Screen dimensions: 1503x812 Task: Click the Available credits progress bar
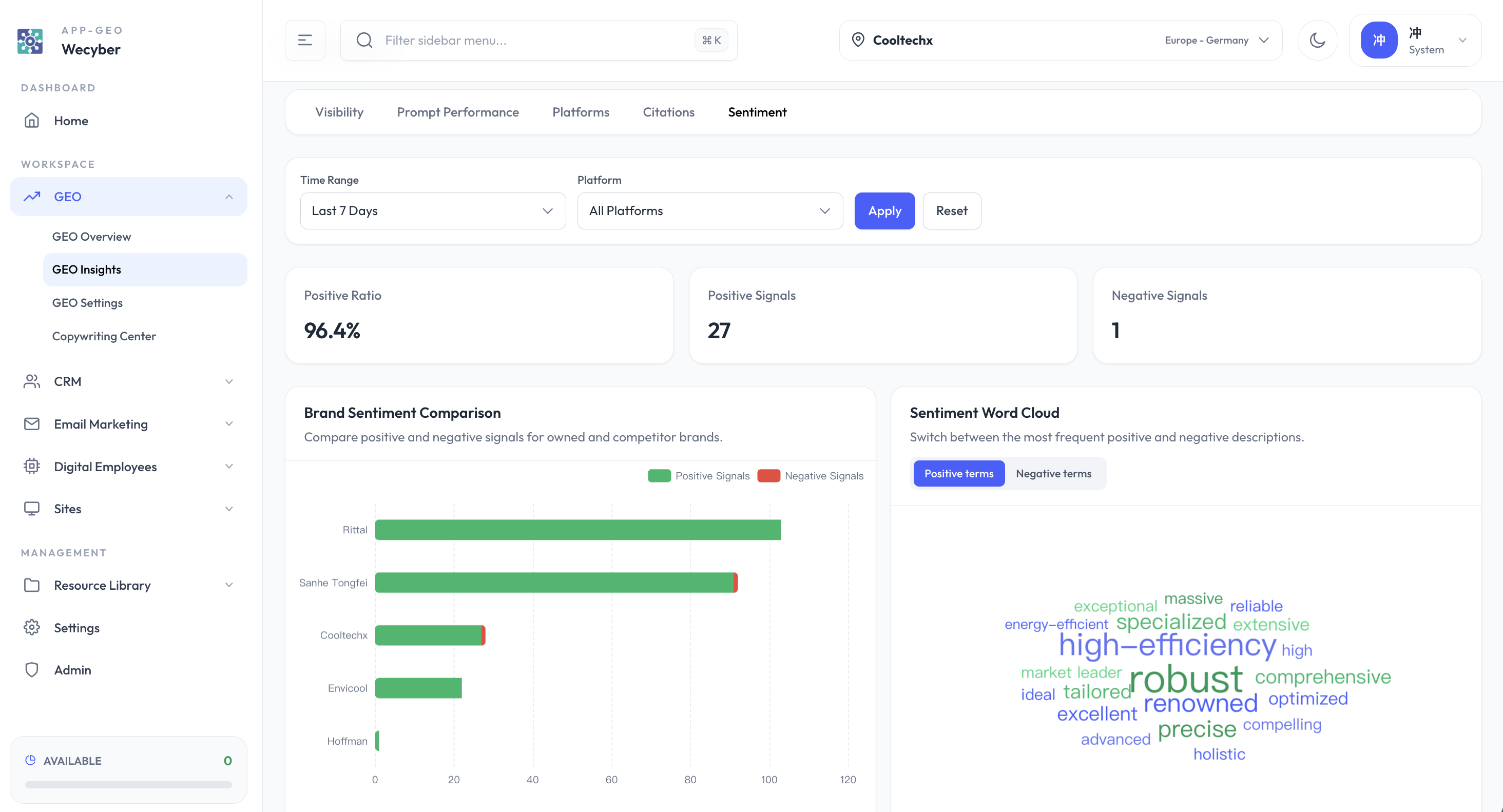(x=128, y=785)
